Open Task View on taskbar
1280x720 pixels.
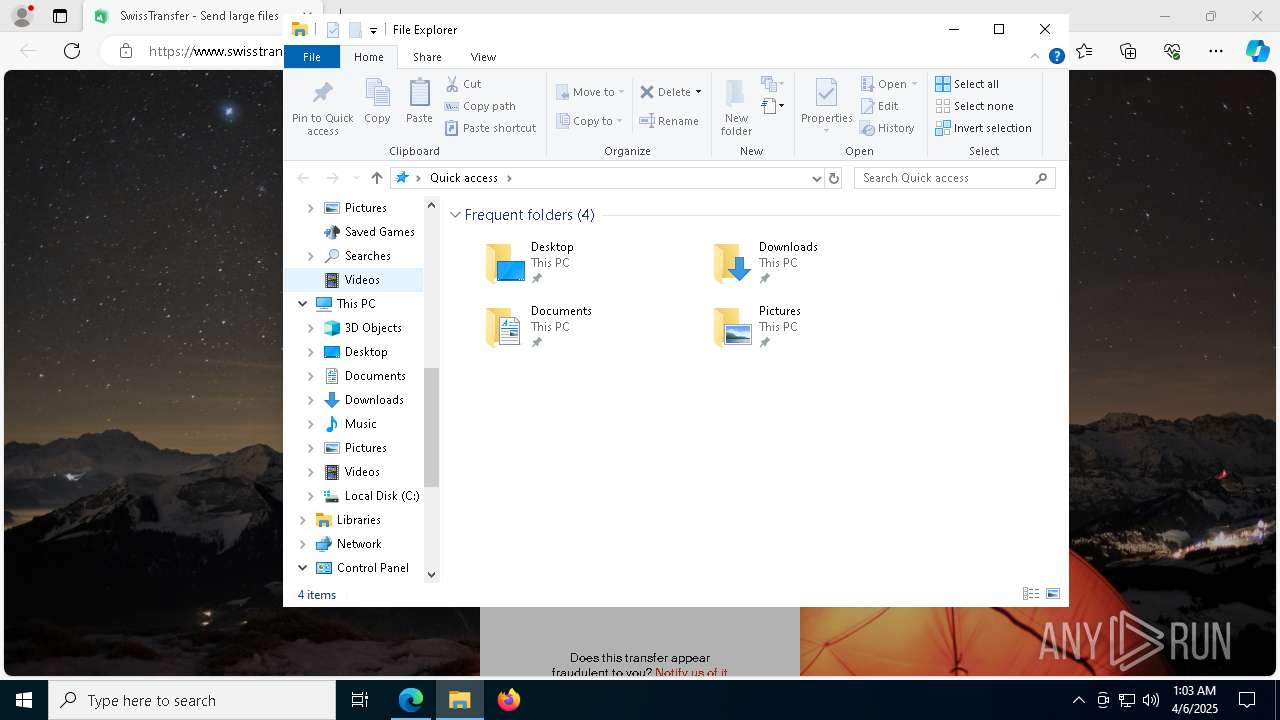pyautogui.click(x=360, y=700)
